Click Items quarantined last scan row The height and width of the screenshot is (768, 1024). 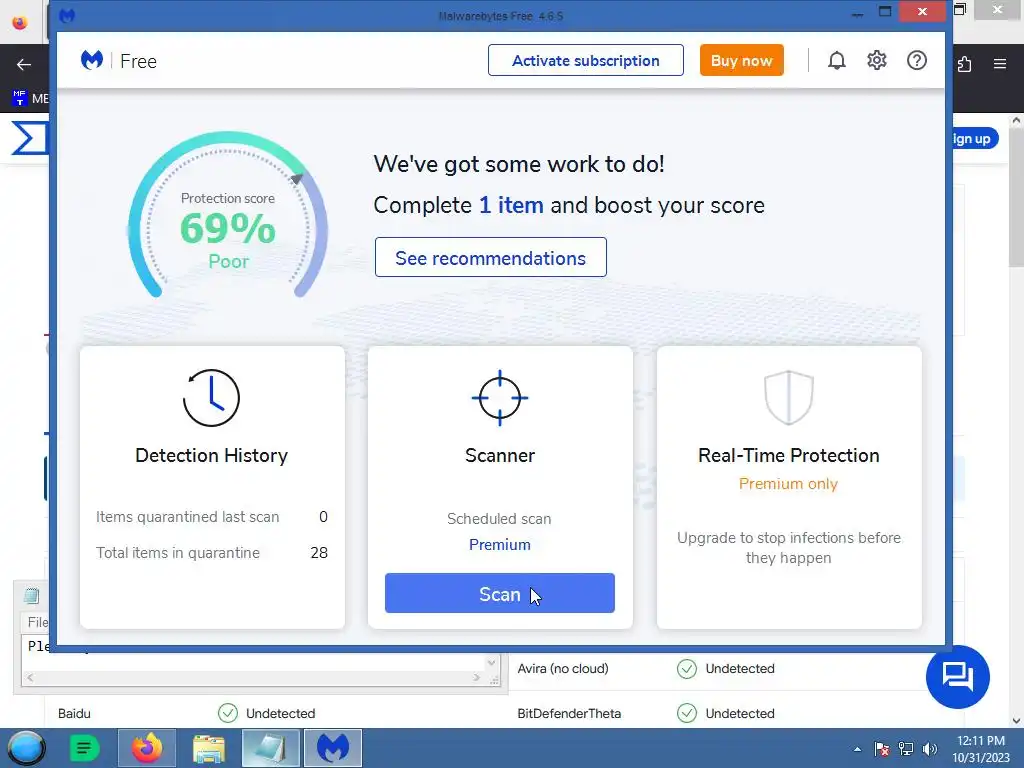click(x=212, y=517)
